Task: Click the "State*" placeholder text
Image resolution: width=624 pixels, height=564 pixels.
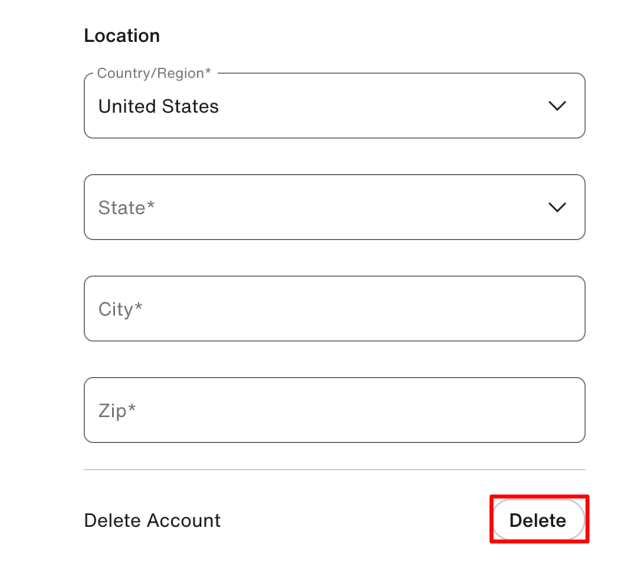Action: (126, 208)
